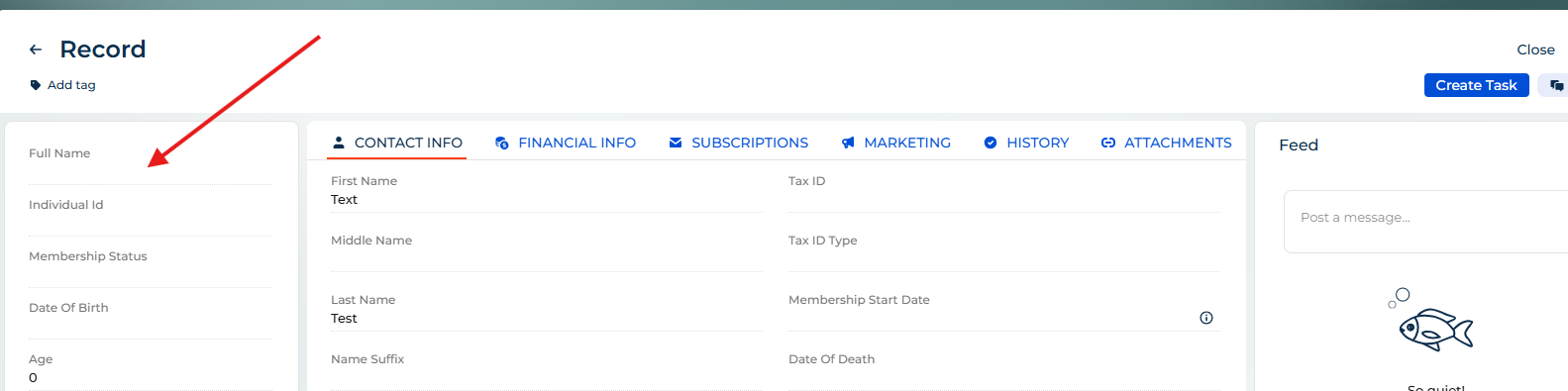Click the megaphone icon on Marketing tab
The image size is (1568, 391).
848,143
